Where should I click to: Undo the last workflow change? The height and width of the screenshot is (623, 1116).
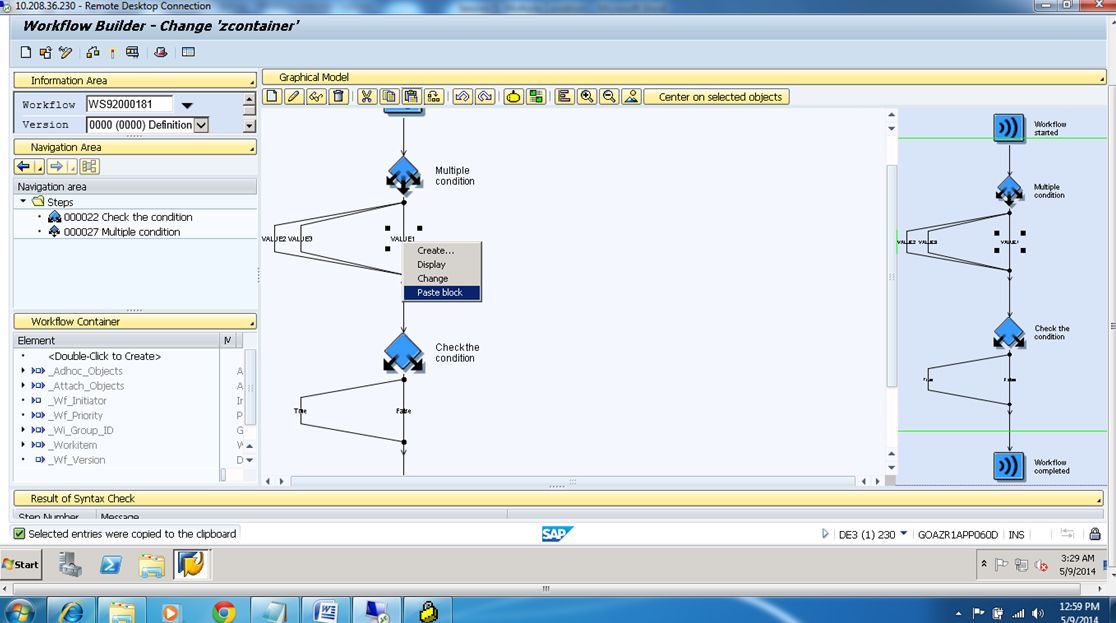[463, 96]
